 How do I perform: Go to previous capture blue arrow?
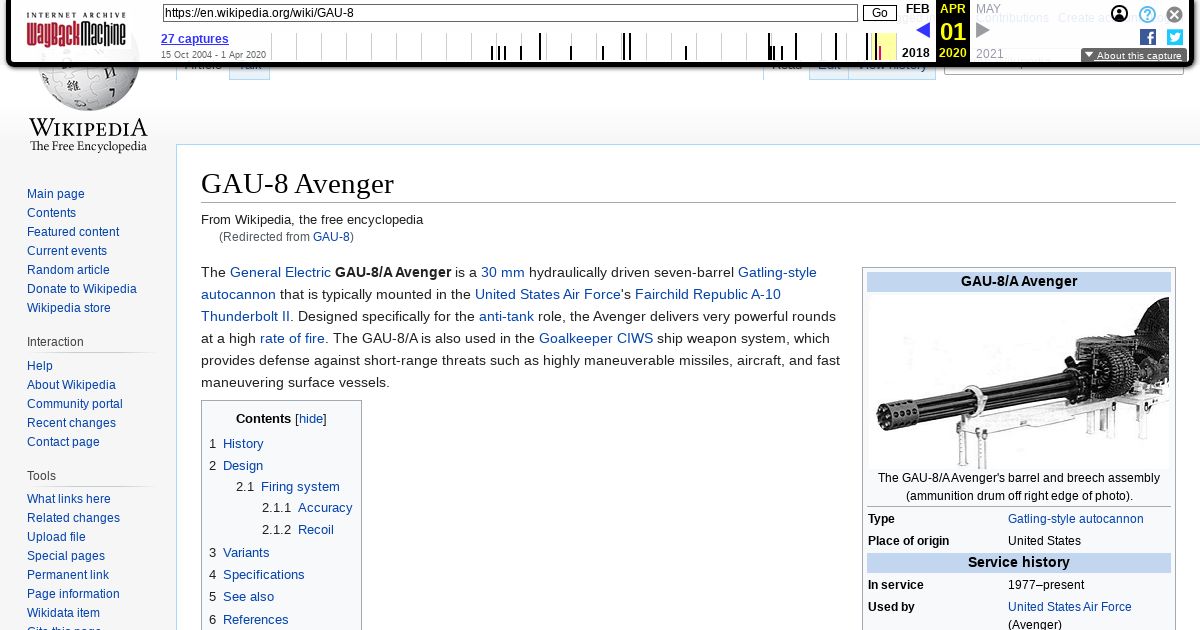coord(923,31)
